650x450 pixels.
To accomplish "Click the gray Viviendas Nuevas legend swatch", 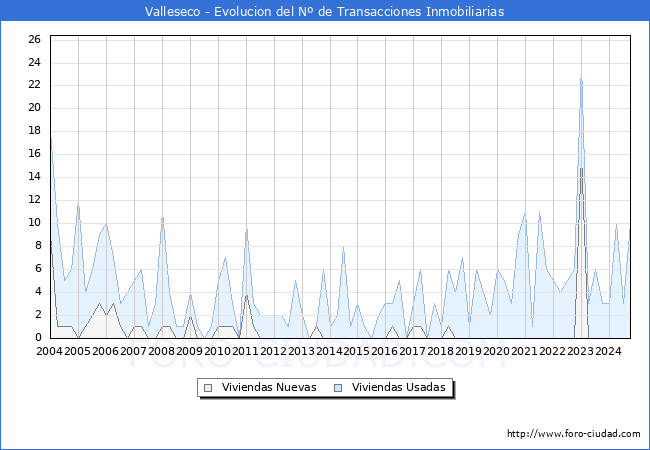I will 208,388.
